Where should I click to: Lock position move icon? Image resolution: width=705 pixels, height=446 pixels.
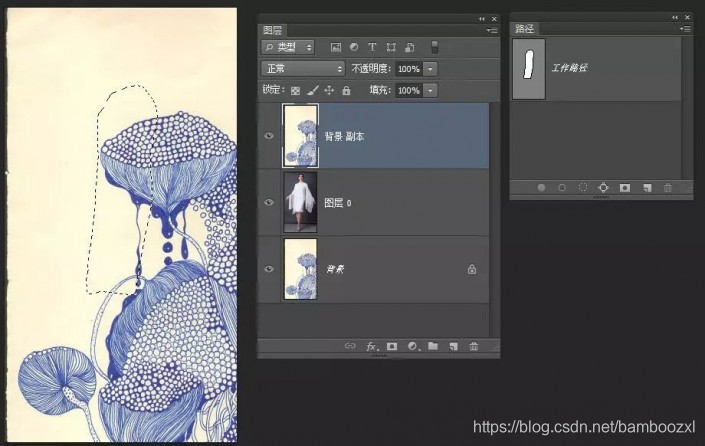(329, 90)
